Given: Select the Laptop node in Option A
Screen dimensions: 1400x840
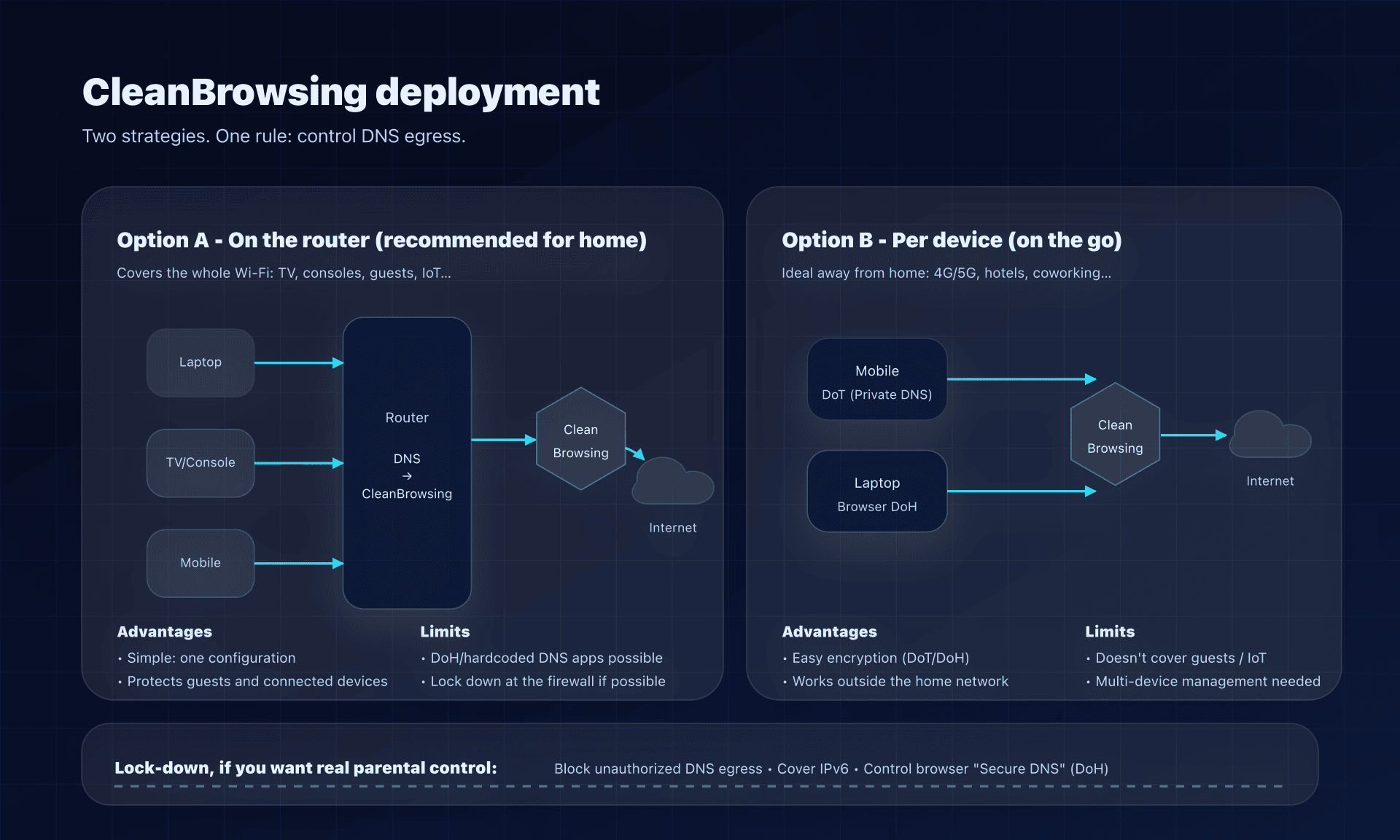Looking at the screenshot, I should [x=200, y=362].
